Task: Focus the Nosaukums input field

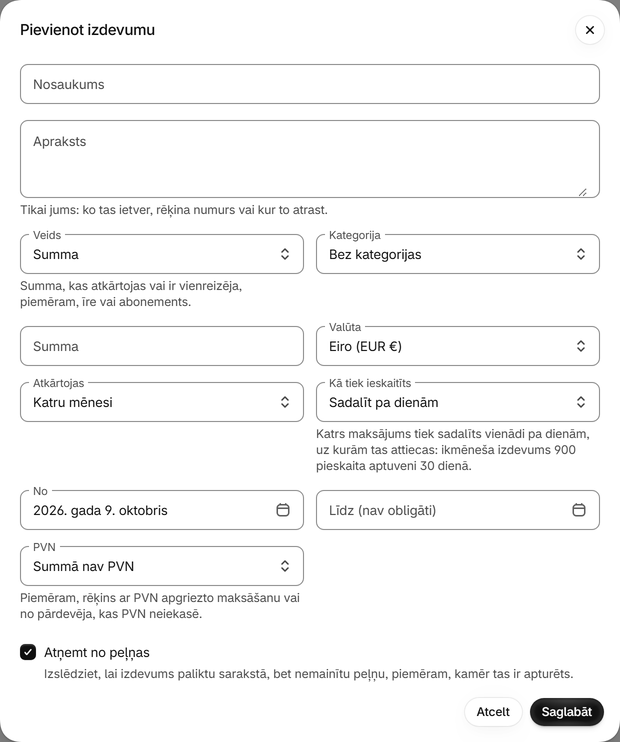Action: 310,84
